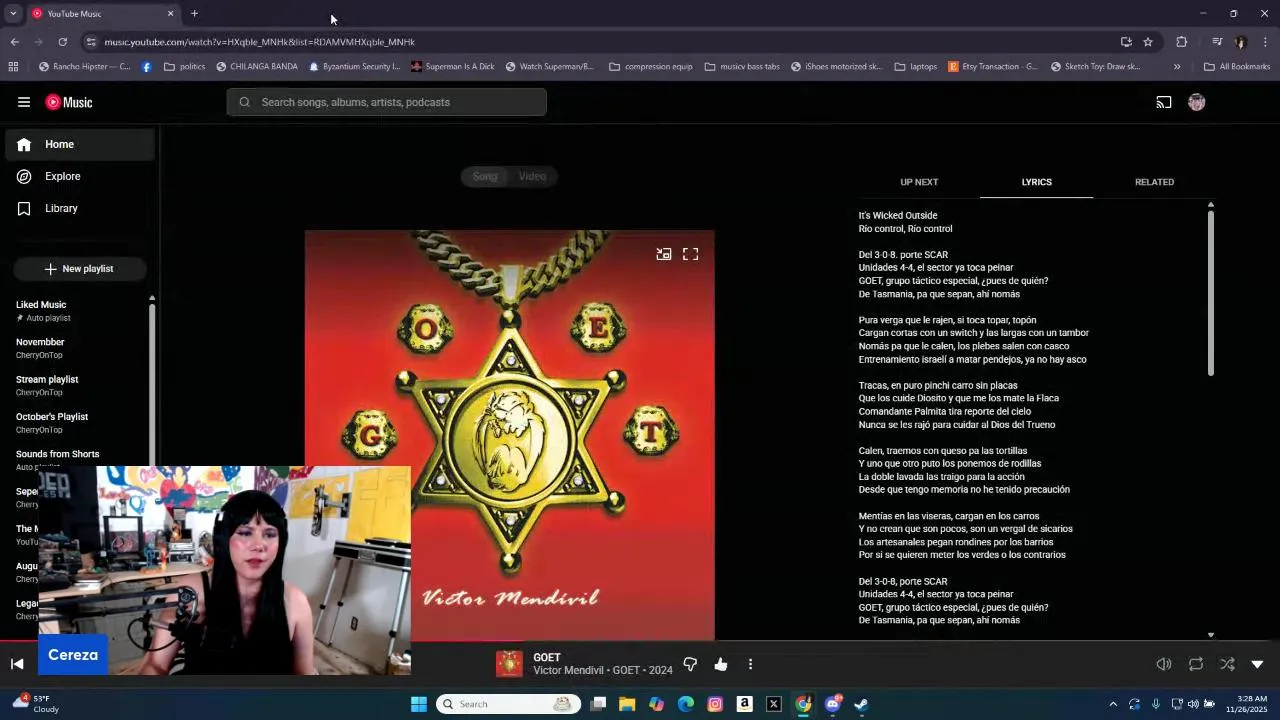Click the GOET album thumbnail in player bar
Image resolution: width=1280 pixels, height=720 pixels.
[509, 664]
